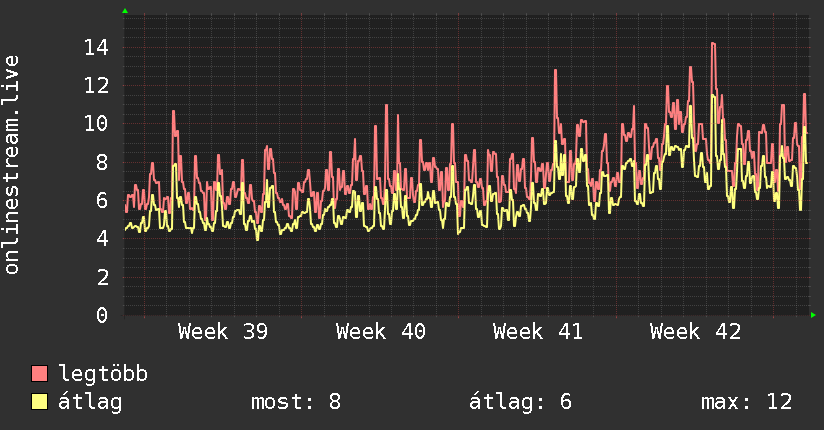The width and height of the screenshot is (824, 430).
Task: Click the y-axis value 14
Action: click(96, 48)
